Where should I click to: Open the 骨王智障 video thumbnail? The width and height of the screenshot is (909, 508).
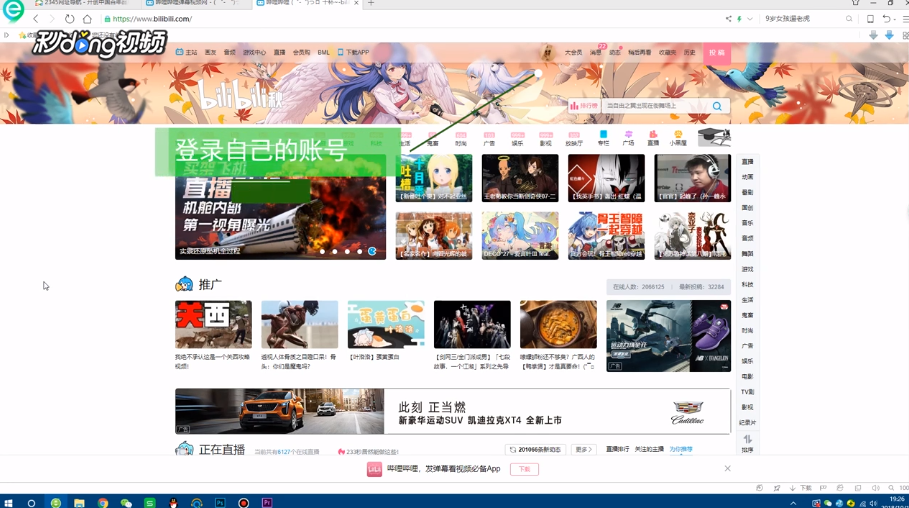tap(606, 235)
